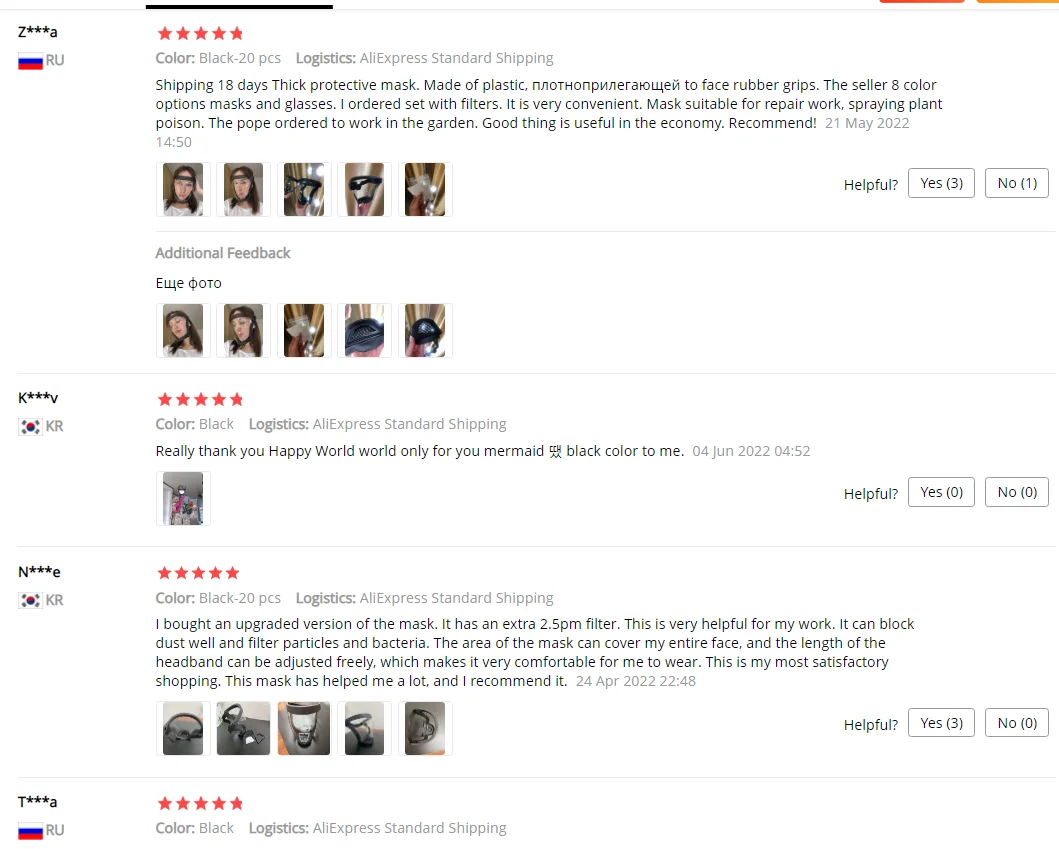The image size is (1059, 849).
Task: Open fourth Additional Feedback photo showing mask filter
Action: [364, 330]
